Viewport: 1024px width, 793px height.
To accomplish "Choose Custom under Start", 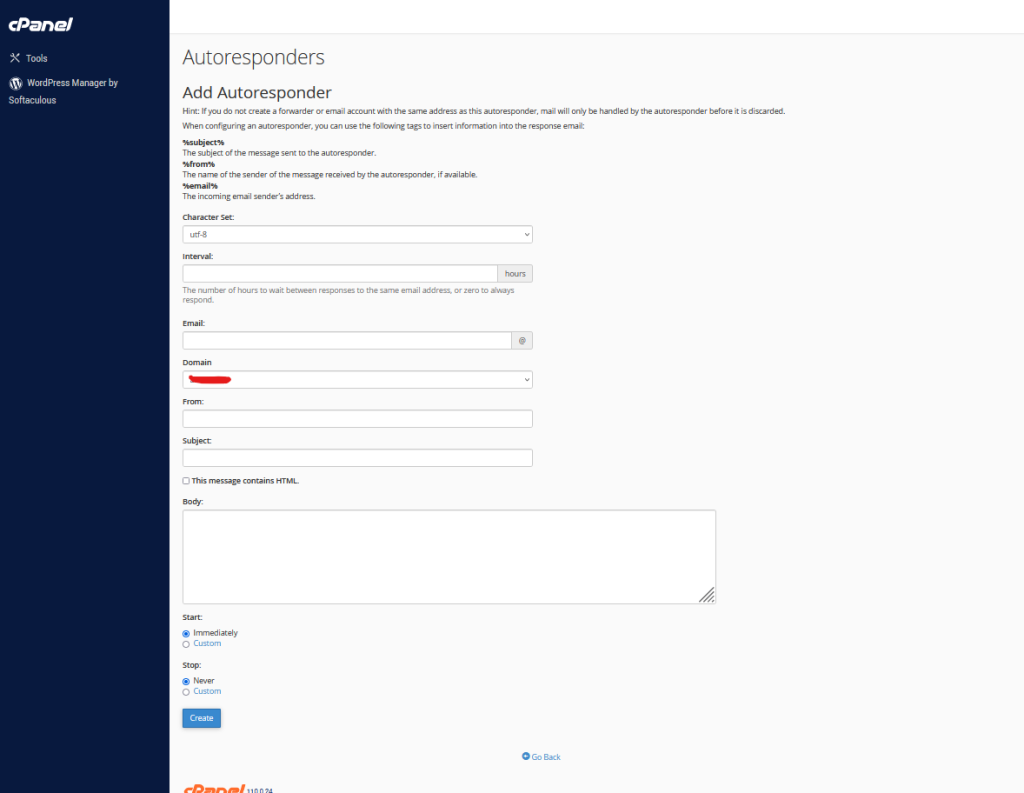I will tap(186, 644).
